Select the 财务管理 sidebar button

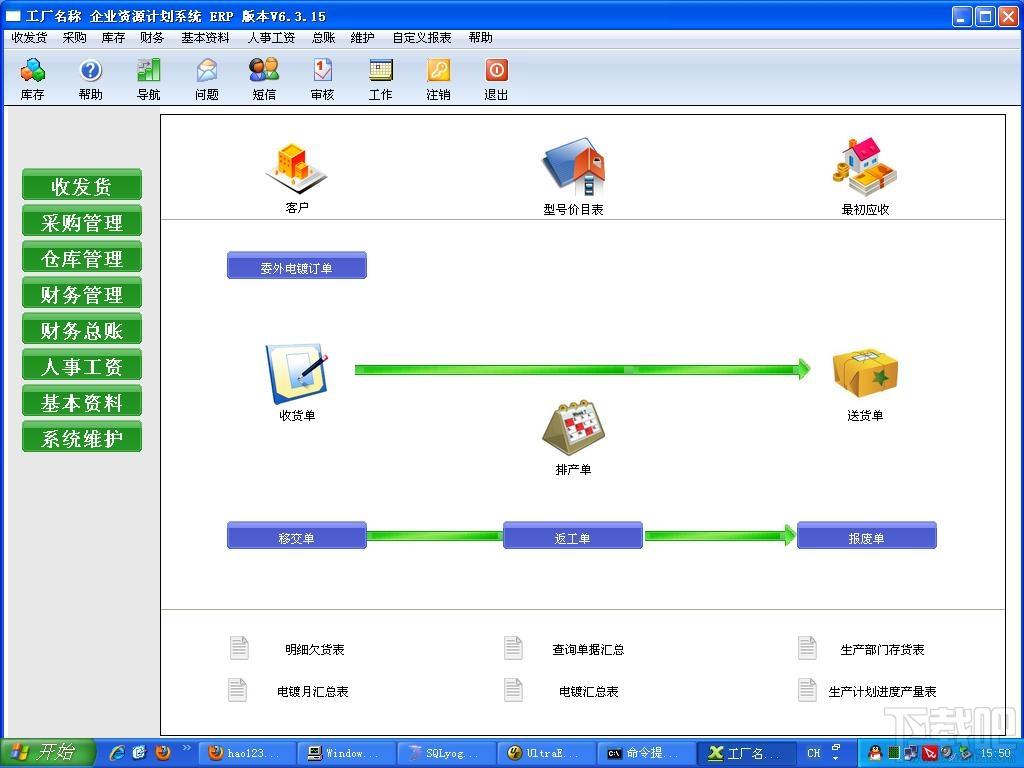click(x=82, y=294)
